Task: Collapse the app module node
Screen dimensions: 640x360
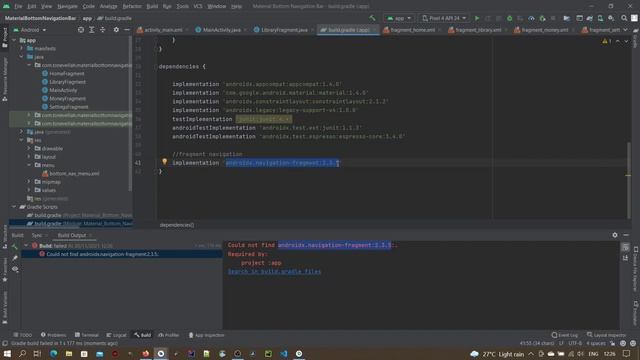Action: [14, 40]
